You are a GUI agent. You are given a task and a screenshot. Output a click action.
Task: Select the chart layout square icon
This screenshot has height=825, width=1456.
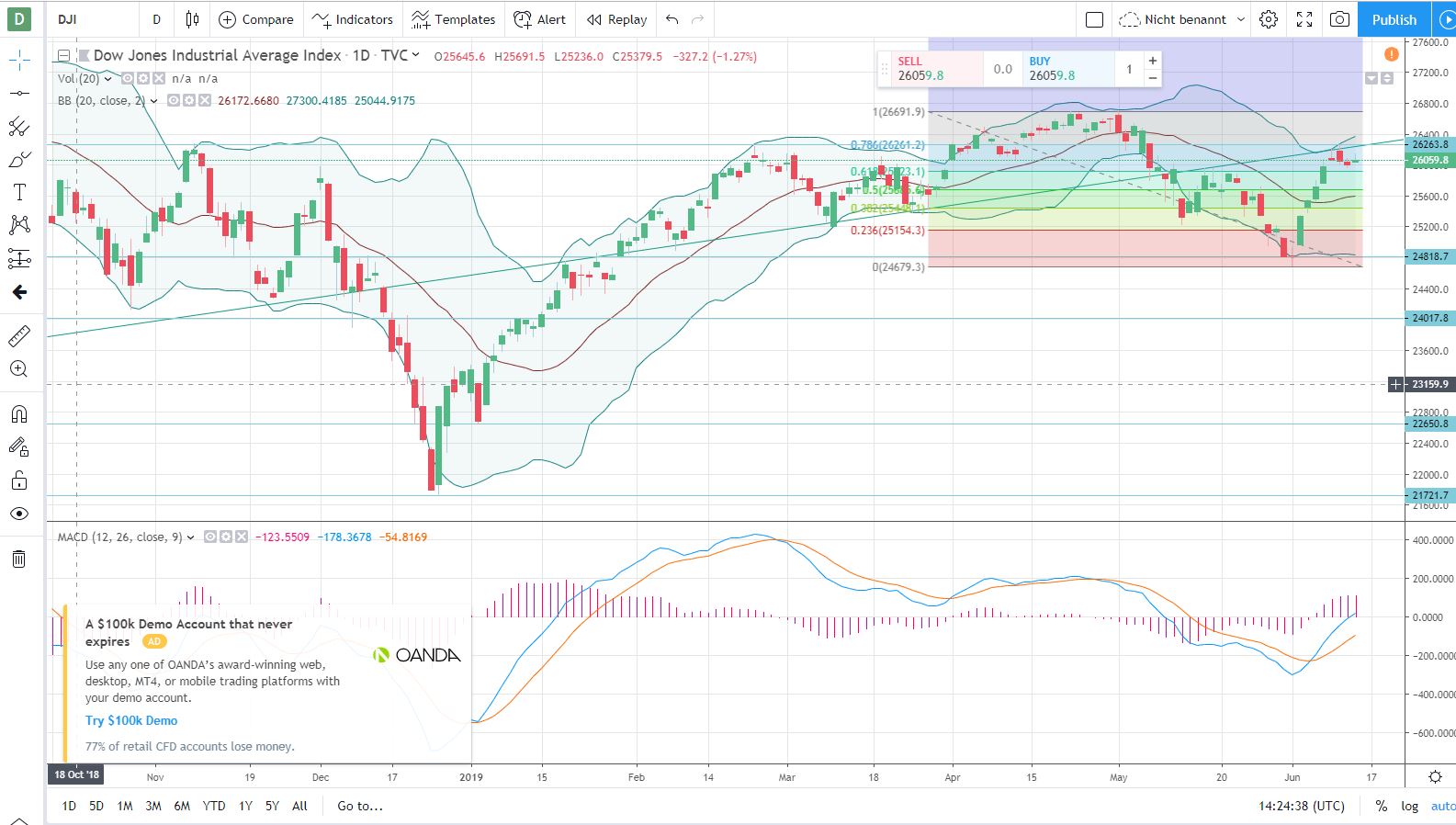(1094, 19)
